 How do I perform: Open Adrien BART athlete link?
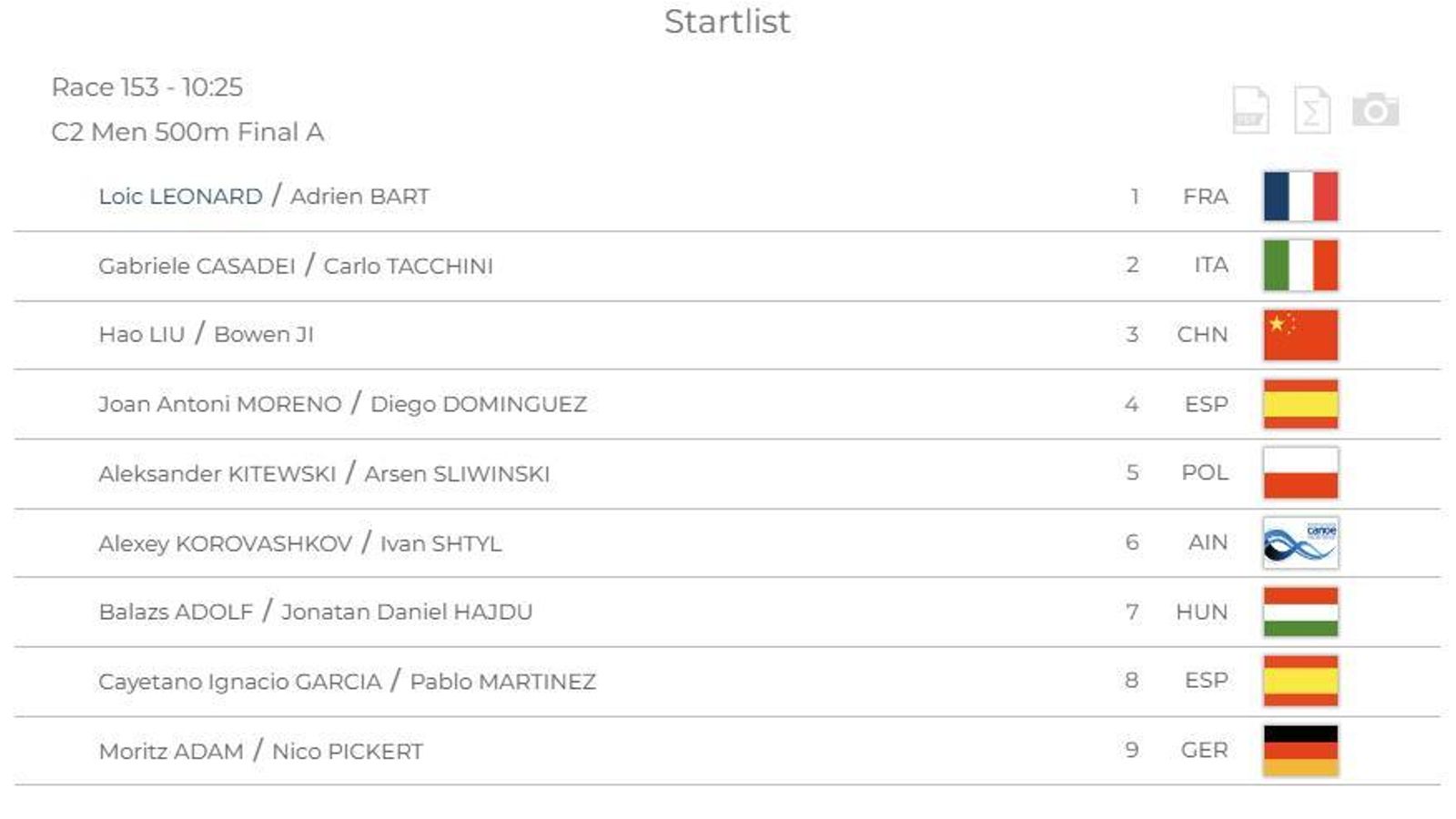(x=359, y=197)
